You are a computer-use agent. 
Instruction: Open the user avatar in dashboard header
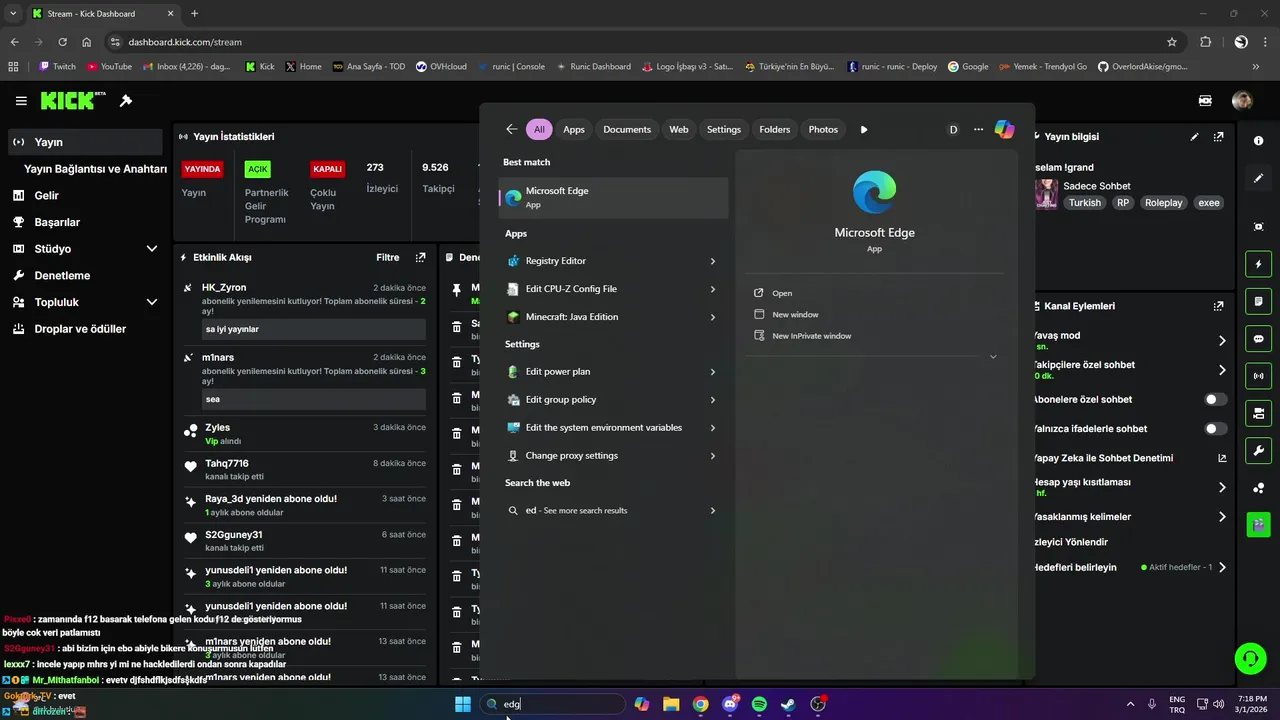[1242, 101]
